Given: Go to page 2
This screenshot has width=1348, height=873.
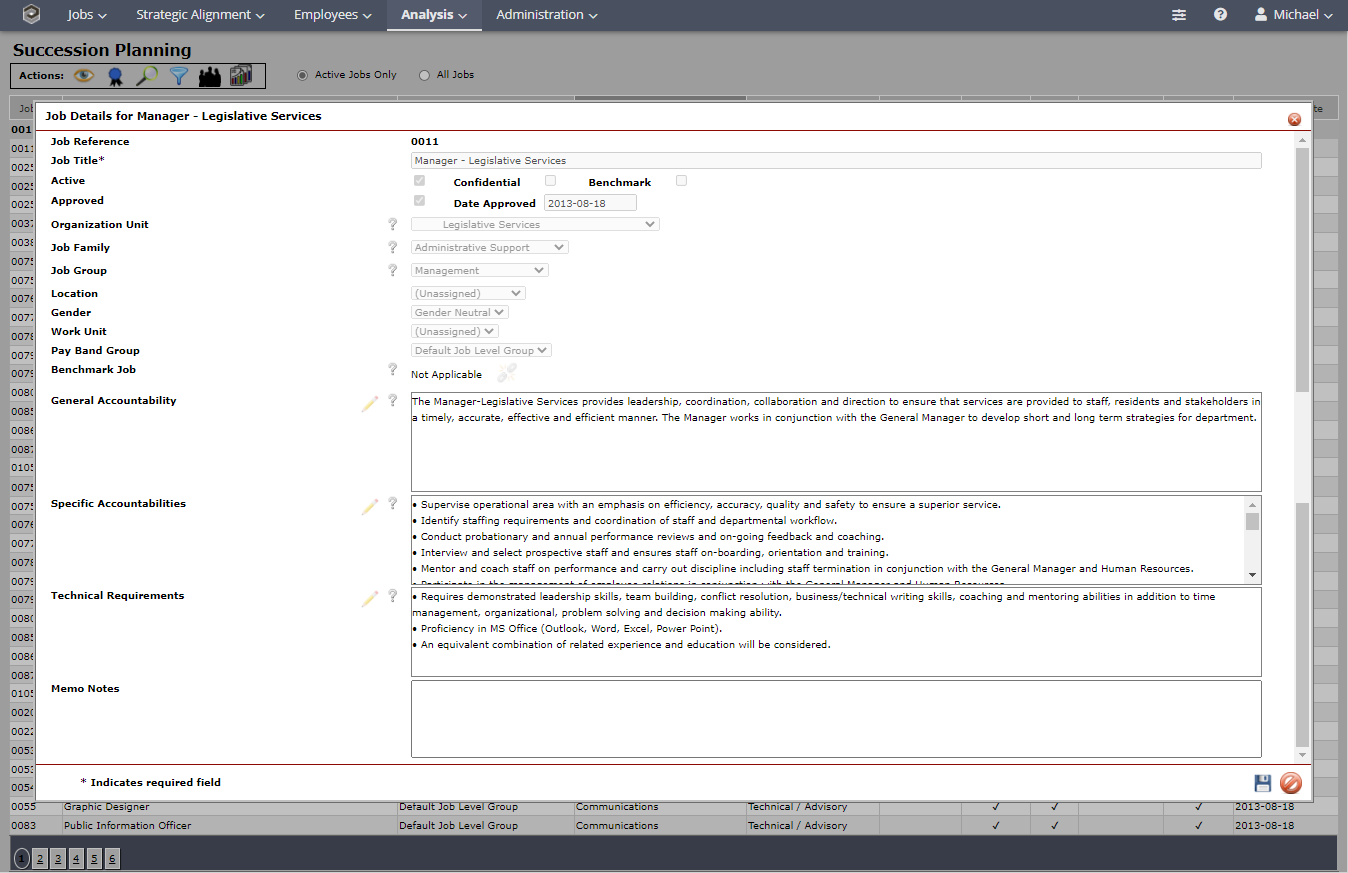Looking at the screenshot, I should click(40, 858).
